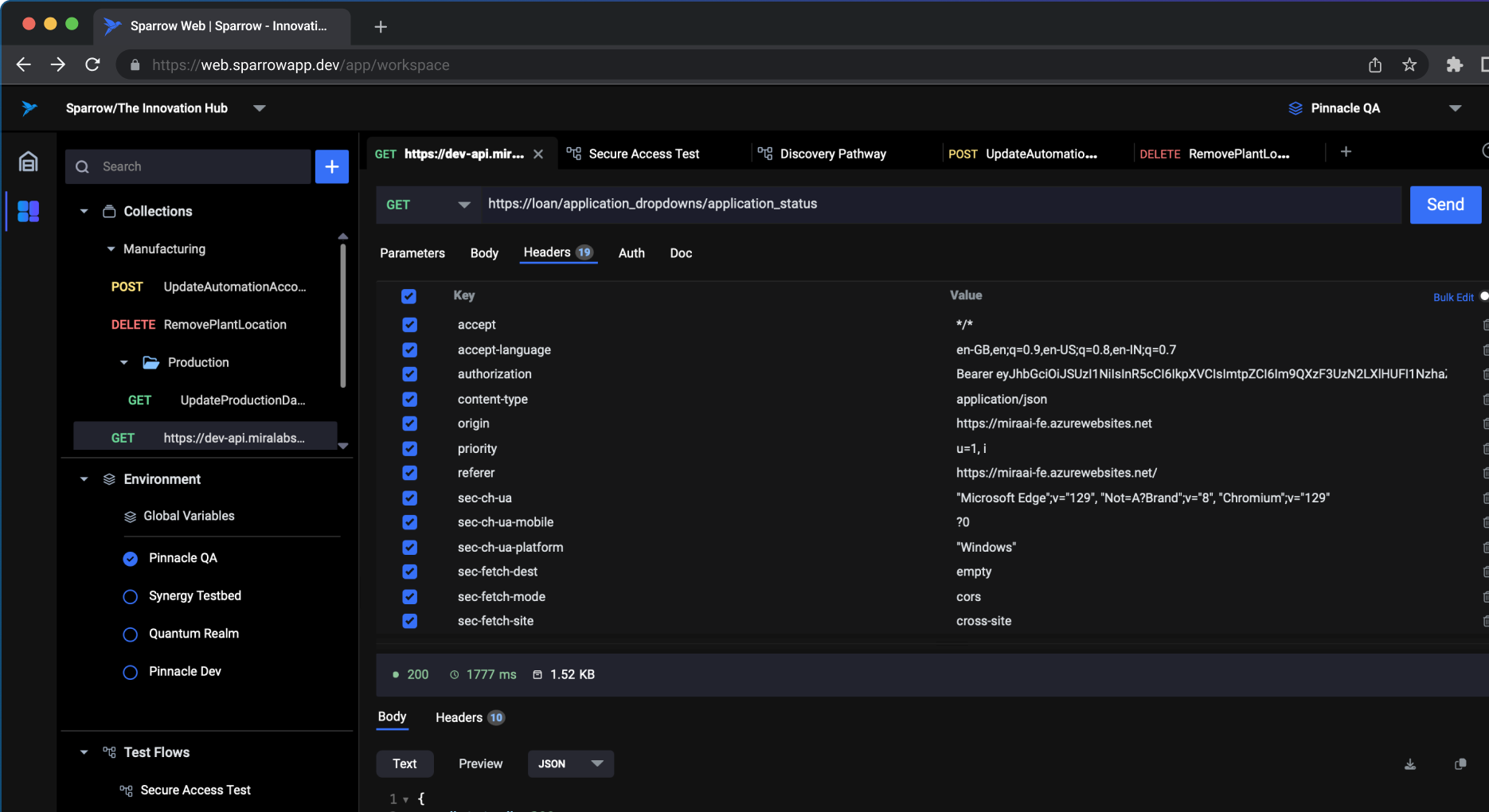Uncheck the content-type header checkbox
This screenshot has width=1489, height=812.
coord(409,399)
